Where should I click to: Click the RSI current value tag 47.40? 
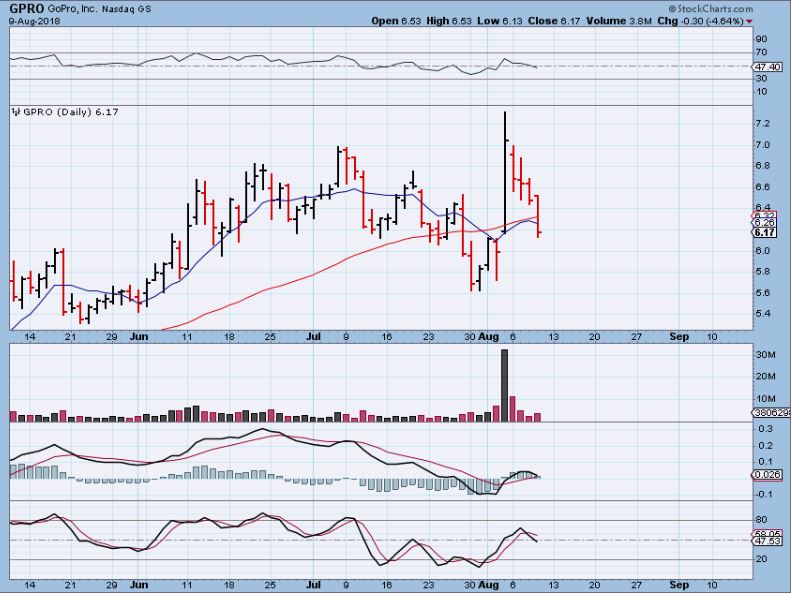(767, 67)
